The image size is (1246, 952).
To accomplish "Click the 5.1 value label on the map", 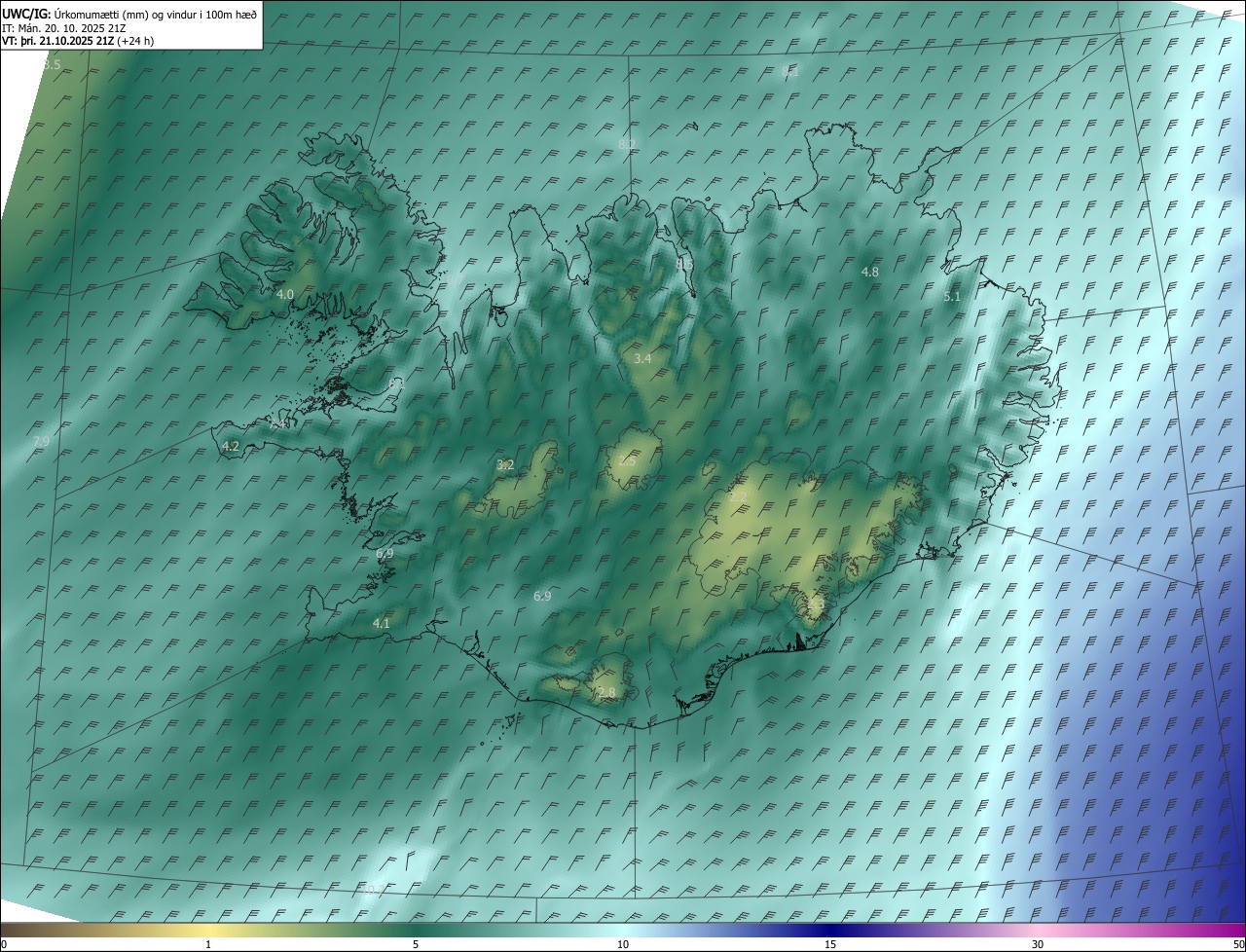I will coord(952,297).
